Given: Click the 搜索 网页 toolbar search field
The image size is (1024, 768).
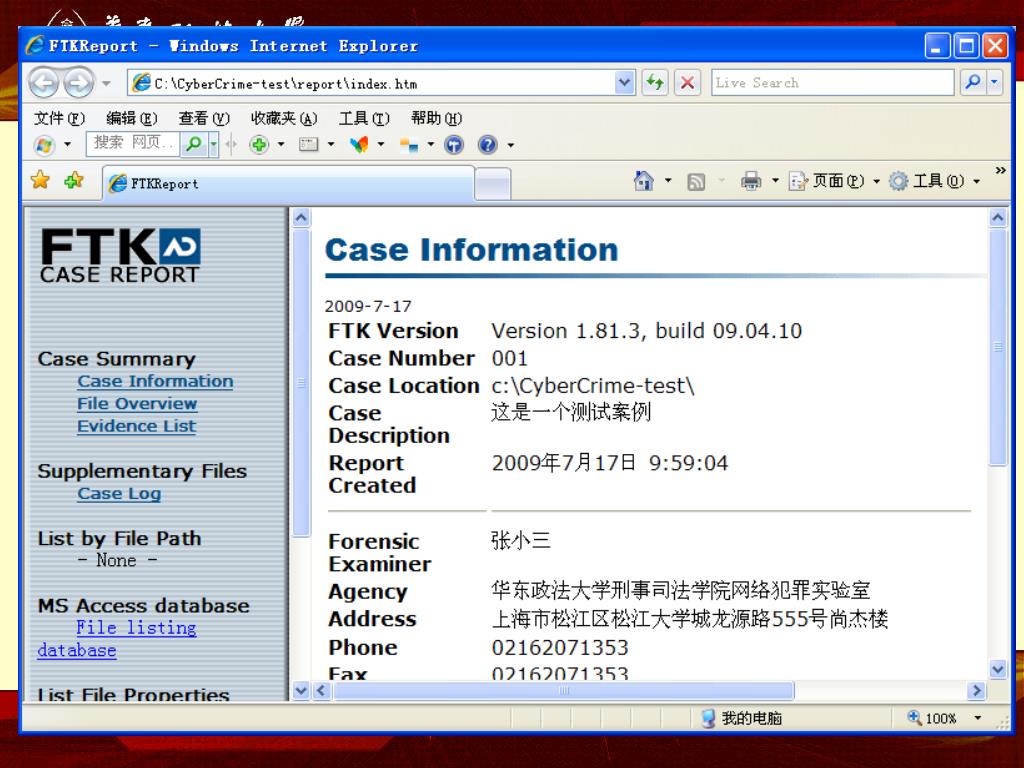Looking at the screenshot, I should [x=133, y=143].
